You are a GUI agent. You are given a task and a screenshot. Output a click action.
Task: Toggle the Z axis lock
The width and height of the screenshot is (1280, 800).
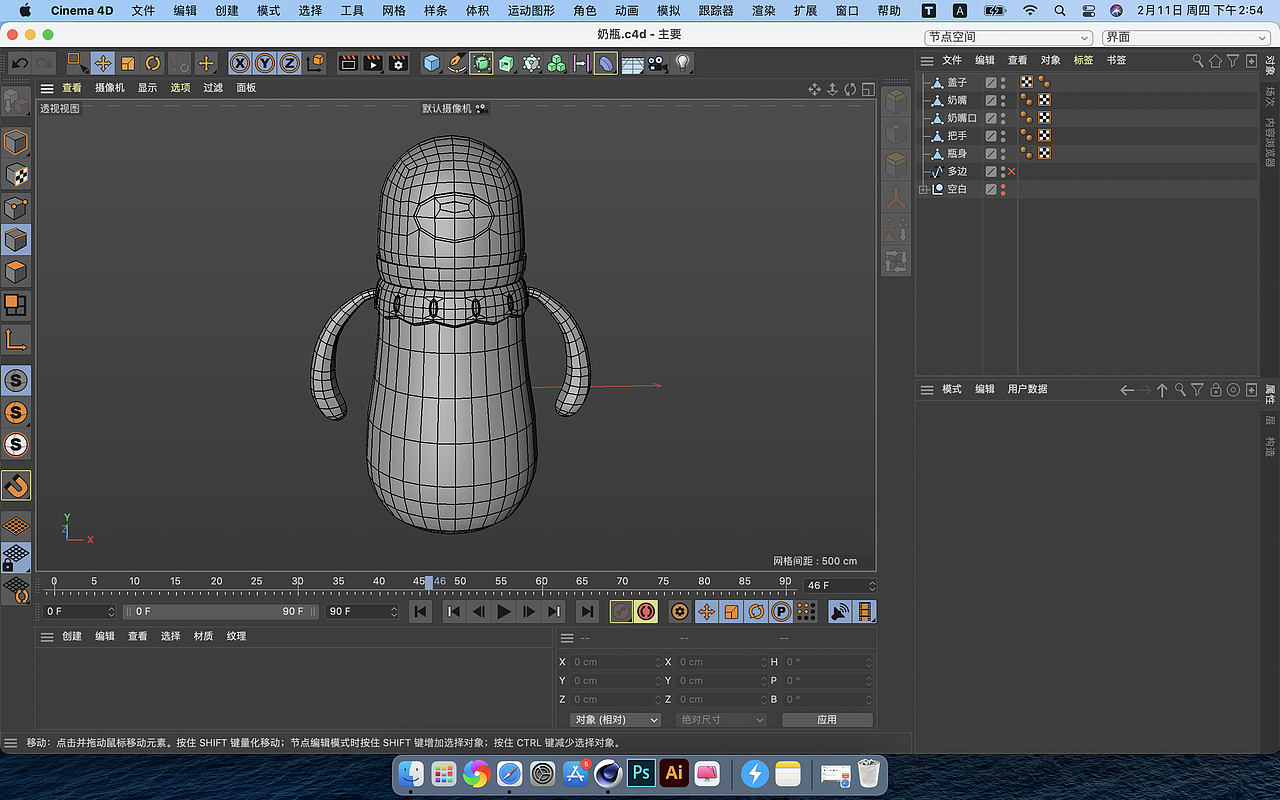pyautogui.click(x=290, y=63)
